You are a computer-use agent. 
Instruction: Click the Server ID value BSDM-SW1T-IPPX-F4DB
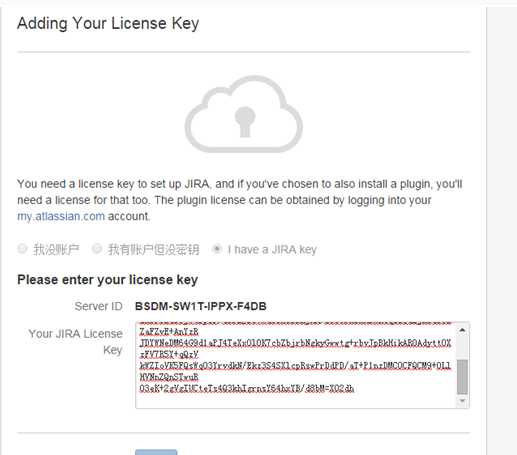tap(201, 306)
